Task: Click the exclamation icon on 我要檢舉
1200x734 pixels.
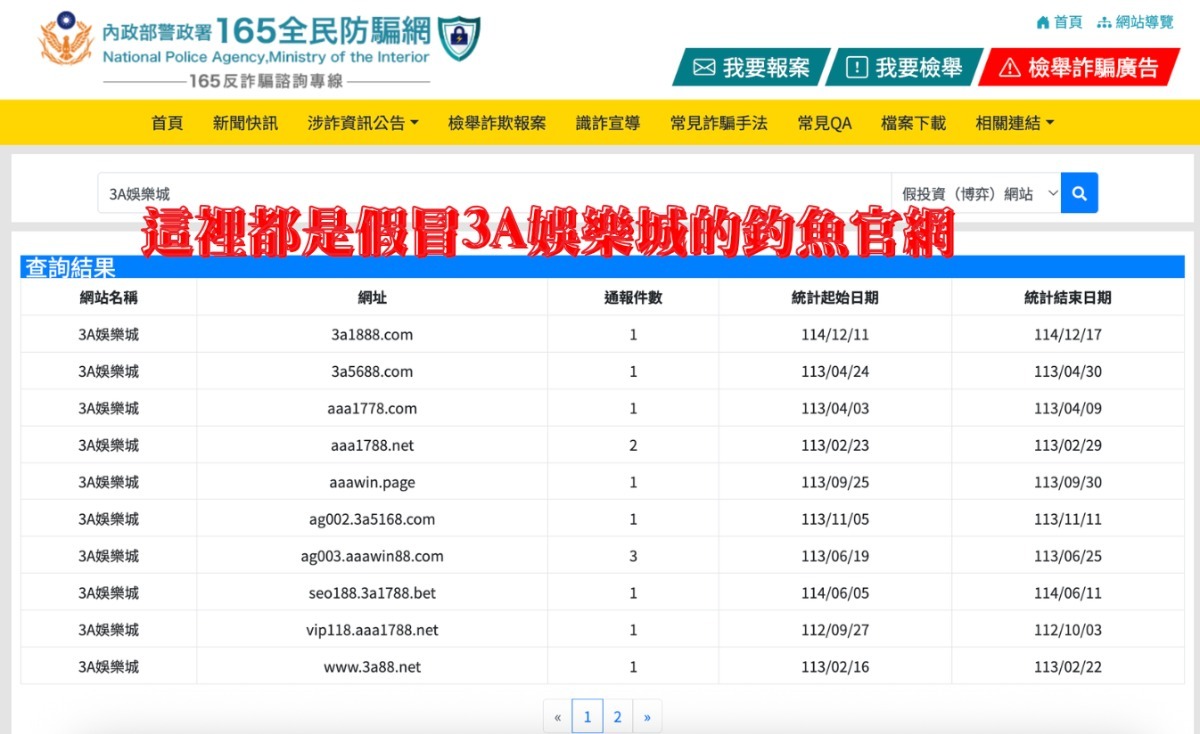Action: pos(857,69)
